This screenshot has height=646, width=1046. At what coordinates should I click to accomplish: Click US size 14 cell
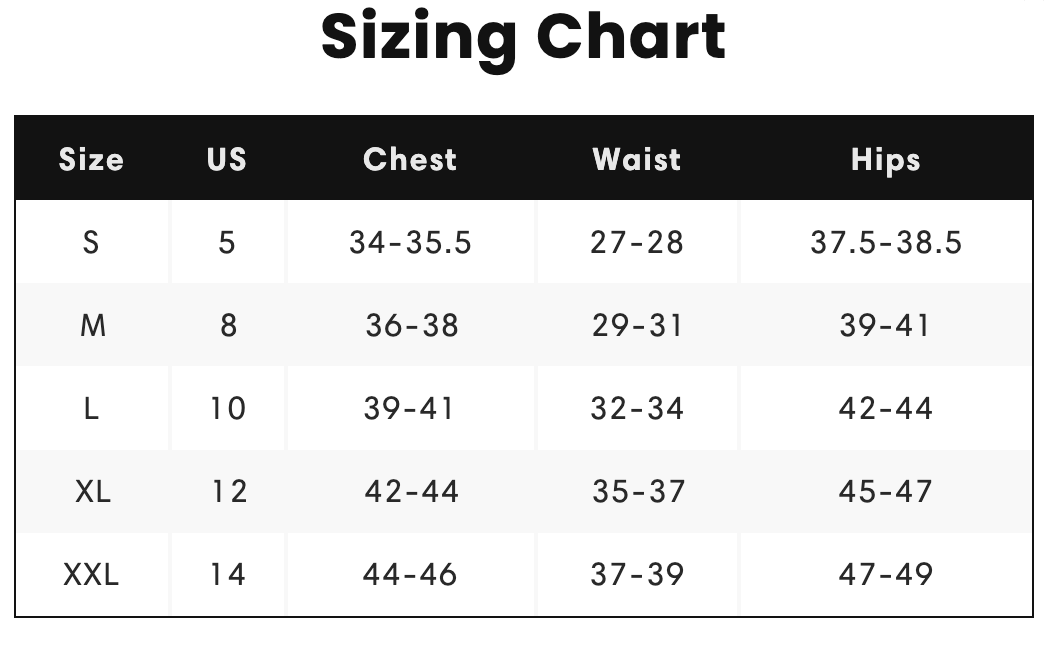227,575
